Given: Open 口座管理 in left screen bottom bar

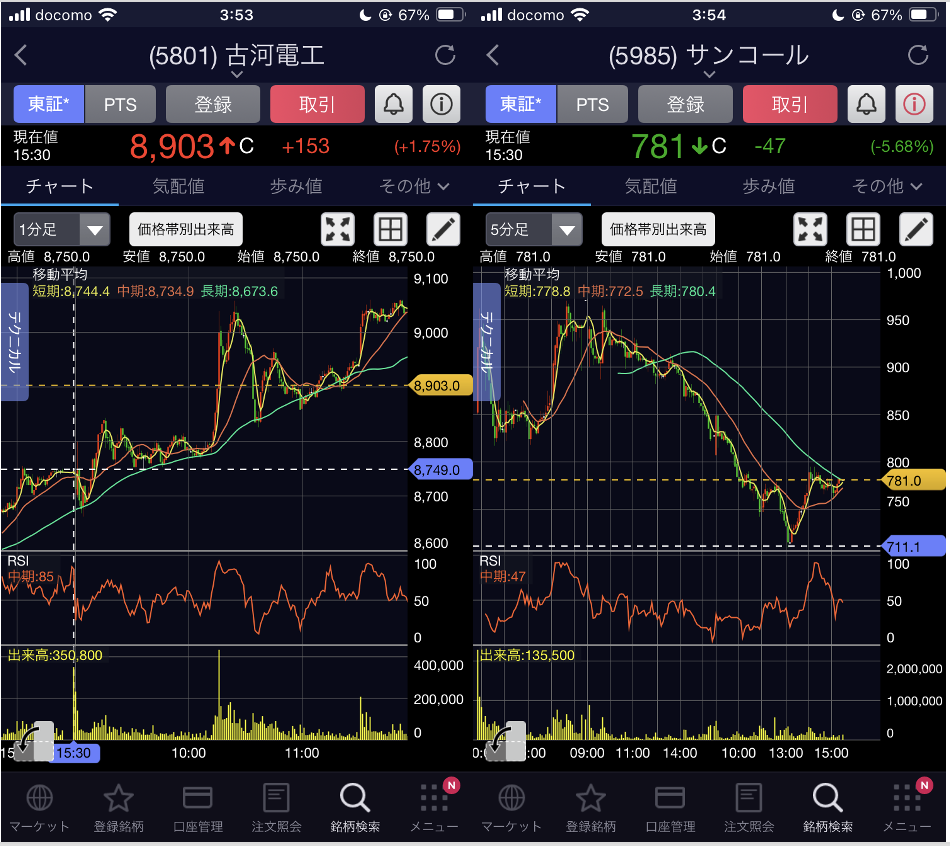Looking at the screenshot, I should 198,808.
